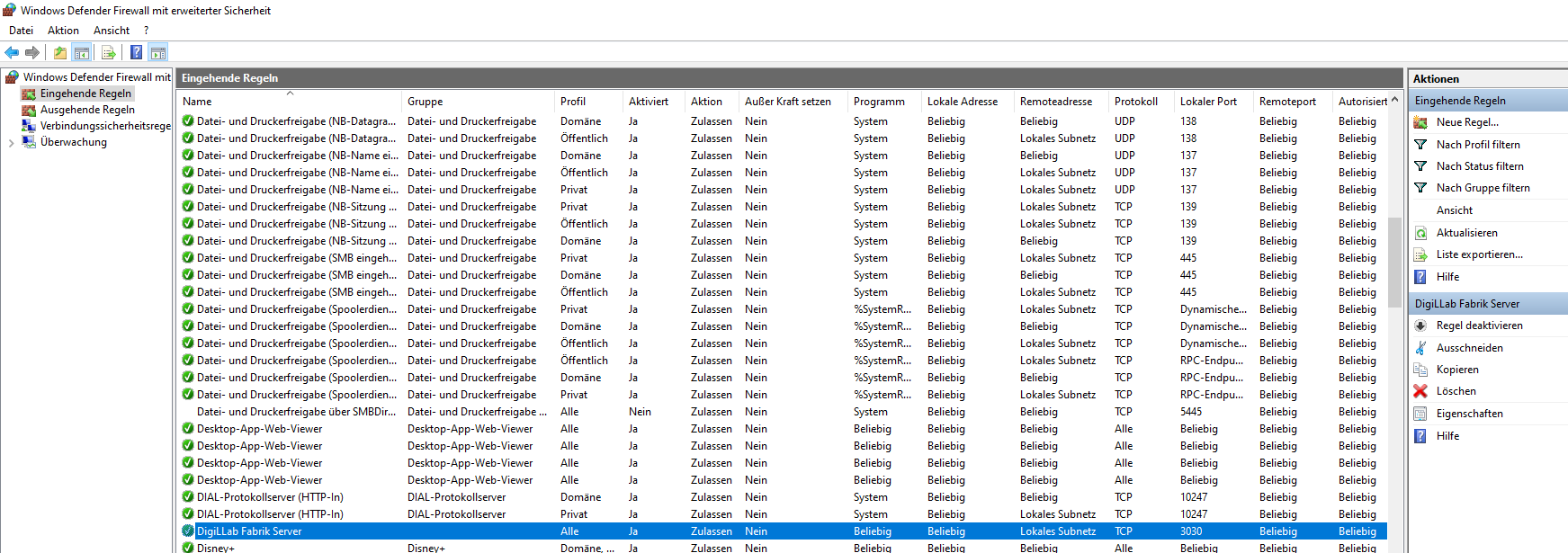Click the Hilfe icon under DigiLLab Fabrik Server
This screenshot has height=553, width=1568.
(1420, 436)
